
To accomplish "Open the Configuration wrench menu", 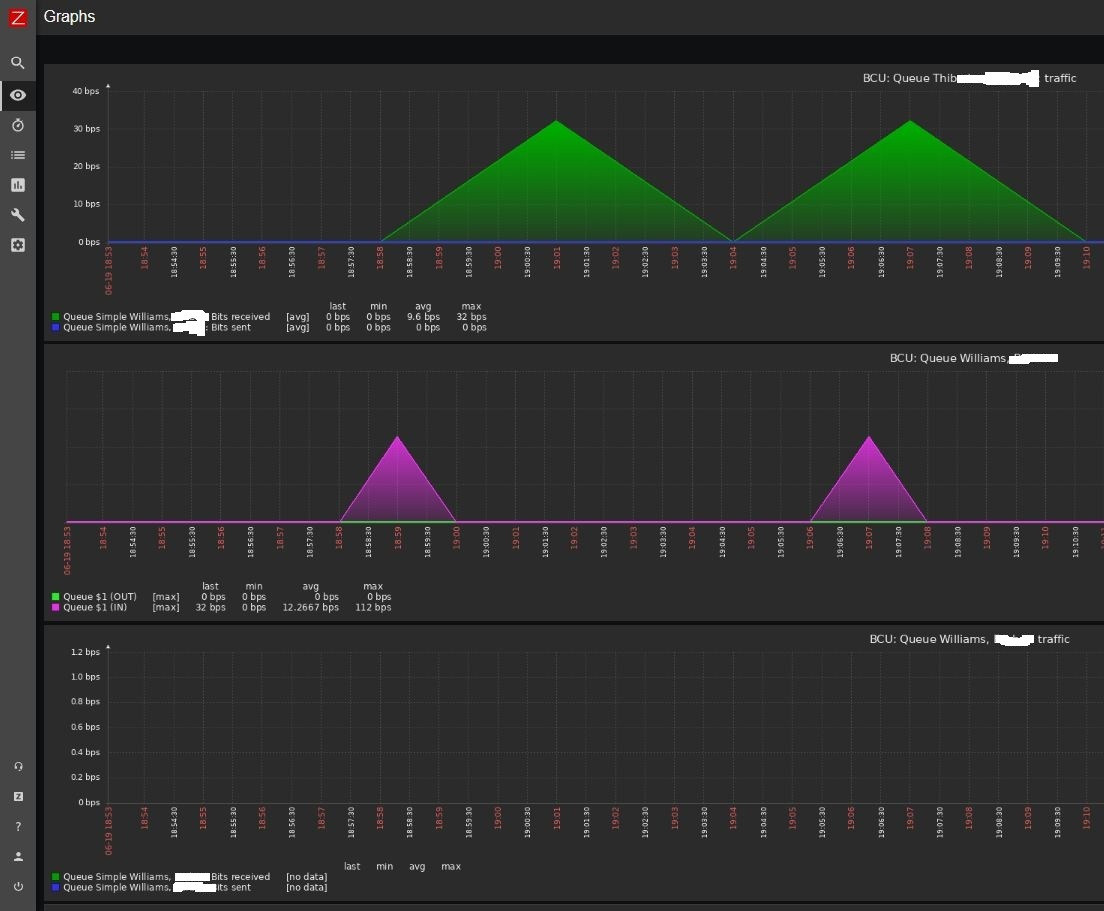I will point(18,215).
